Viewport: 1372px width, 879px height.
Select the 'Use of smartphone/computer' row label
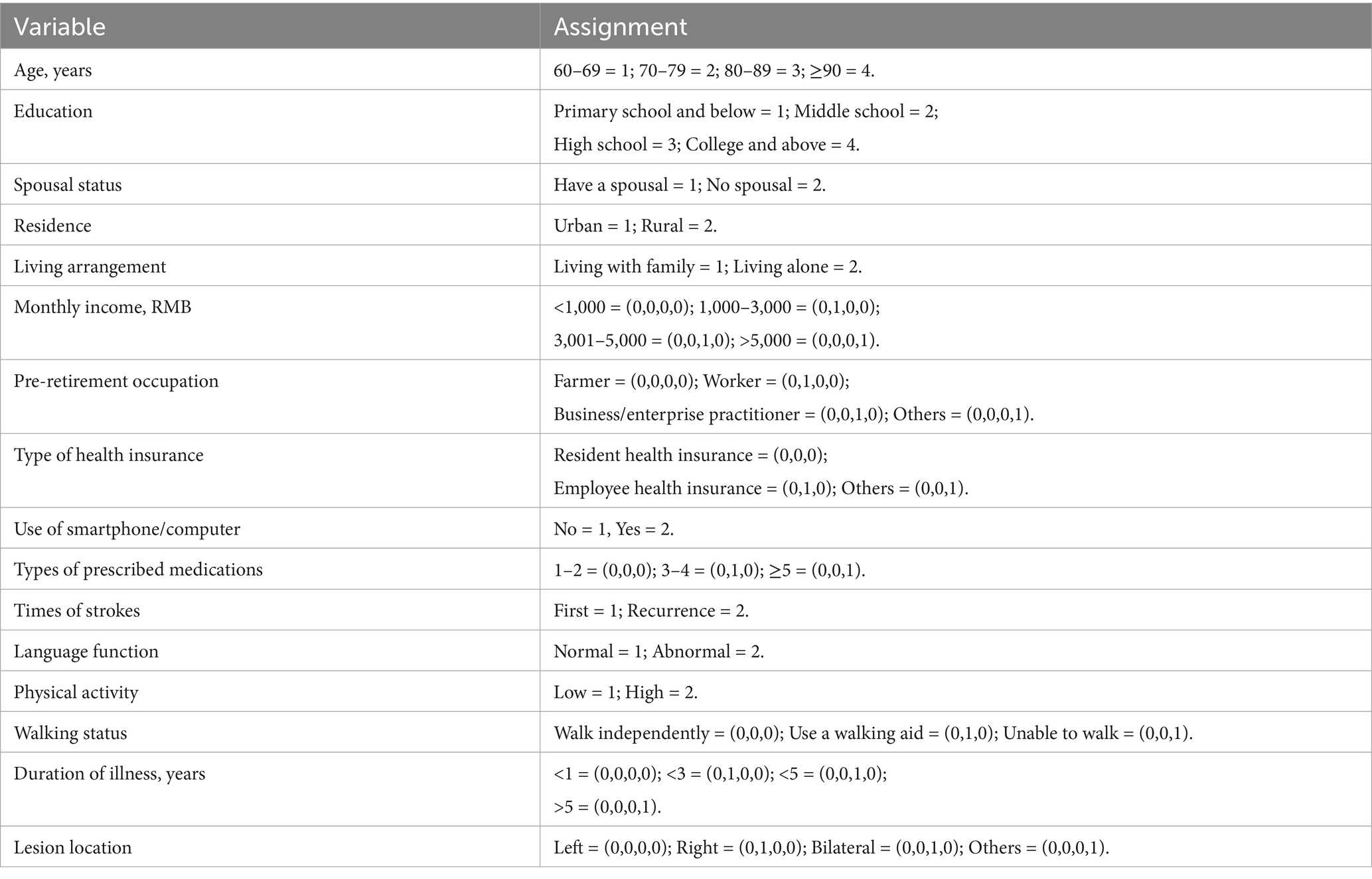(x=127, y=529)
